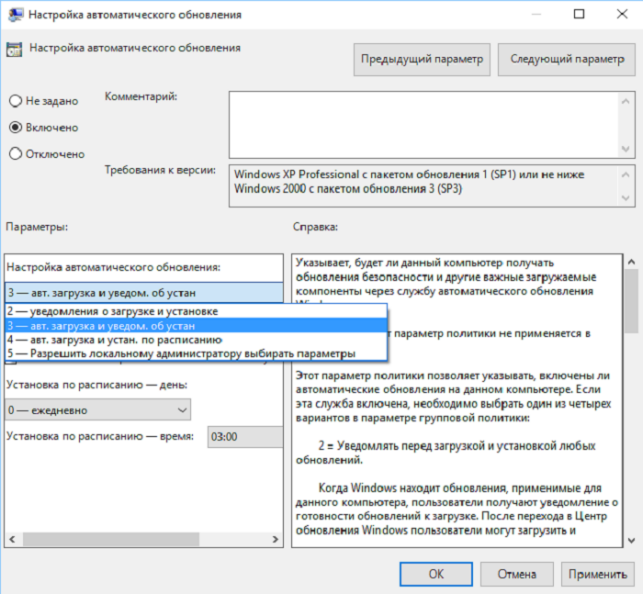Click left arrow of parameters horizontal scrollbar
This screenshot has width=643, height=594.
click(12, 539)
